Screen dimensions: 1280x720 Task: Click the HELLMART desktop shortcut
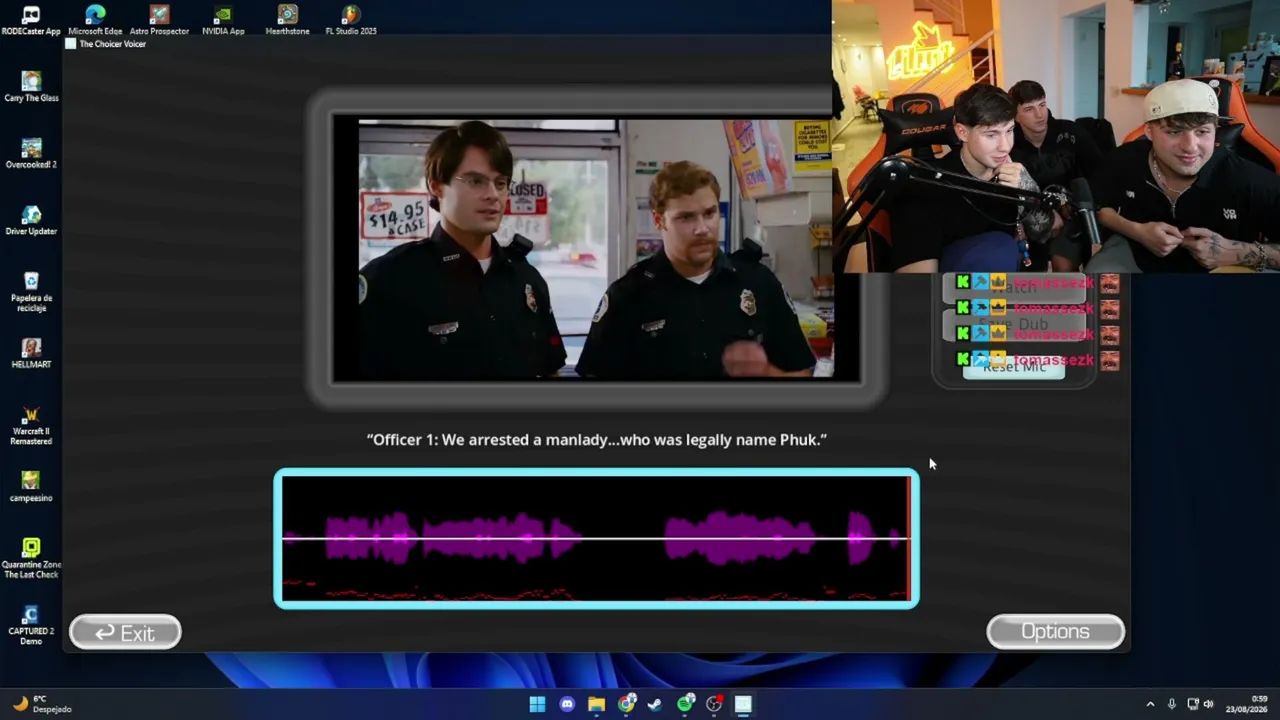[x=31, y=353]
